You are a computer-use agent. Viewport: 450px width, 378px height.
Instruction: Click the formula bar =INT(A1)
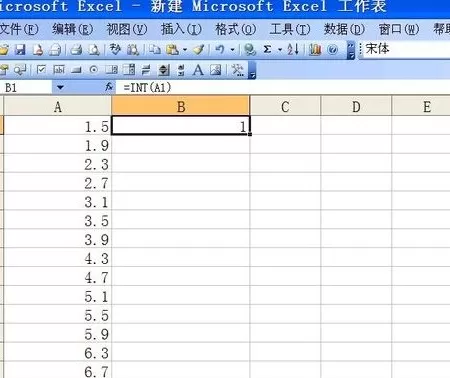click(283, 88)
